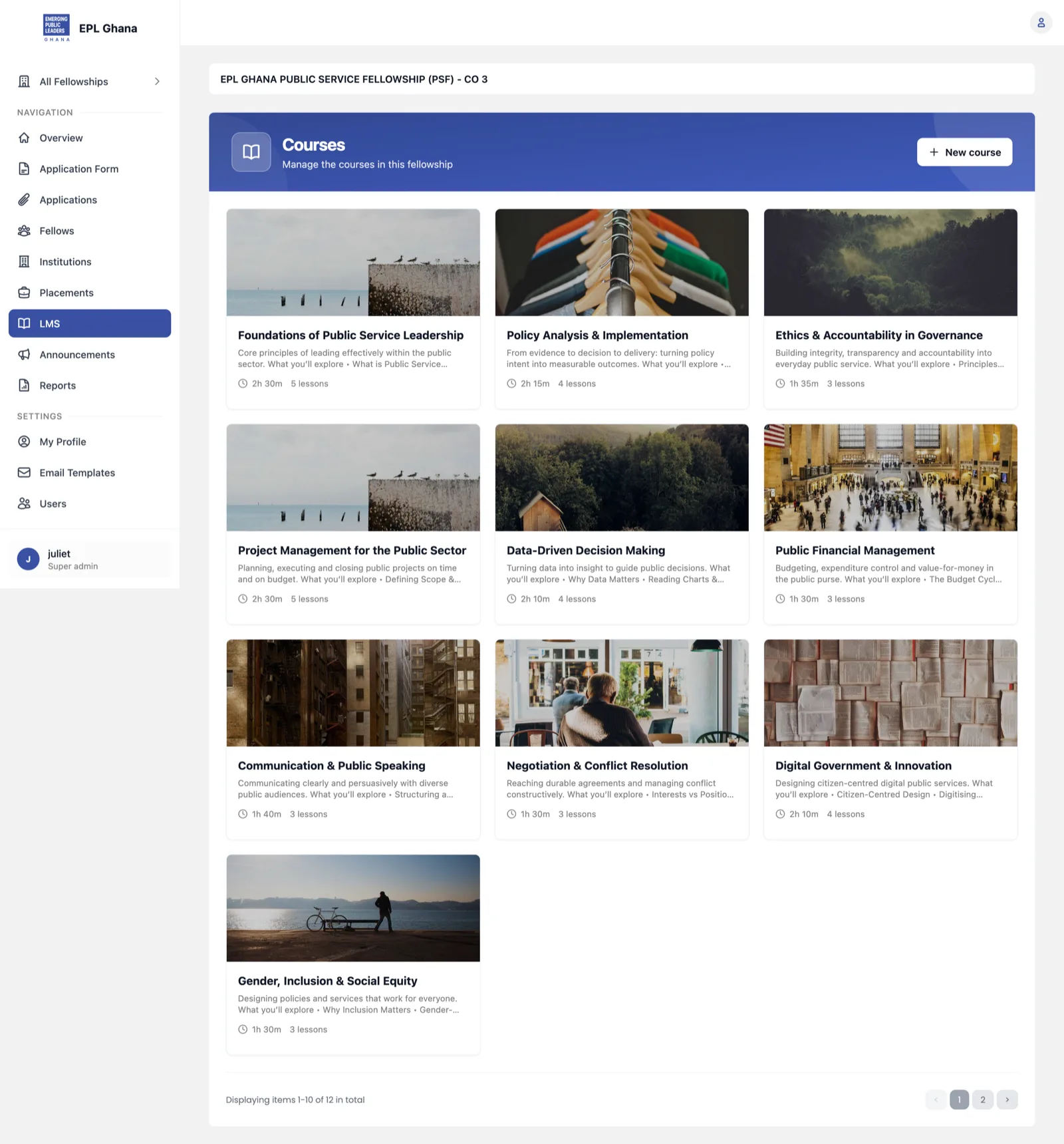Click the Negotiation & Conflict Resolution thumbnail
1064x1144 pixels.
coord(622,693)
